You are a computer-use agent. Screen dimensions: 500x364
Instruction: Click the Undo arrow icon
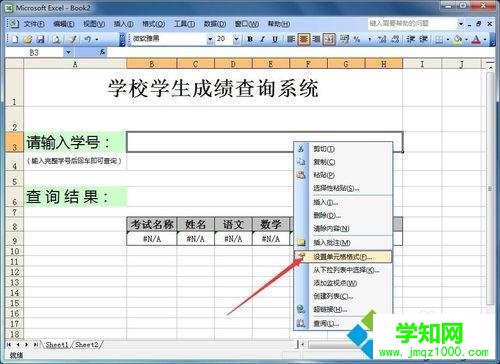coord(87,39)
